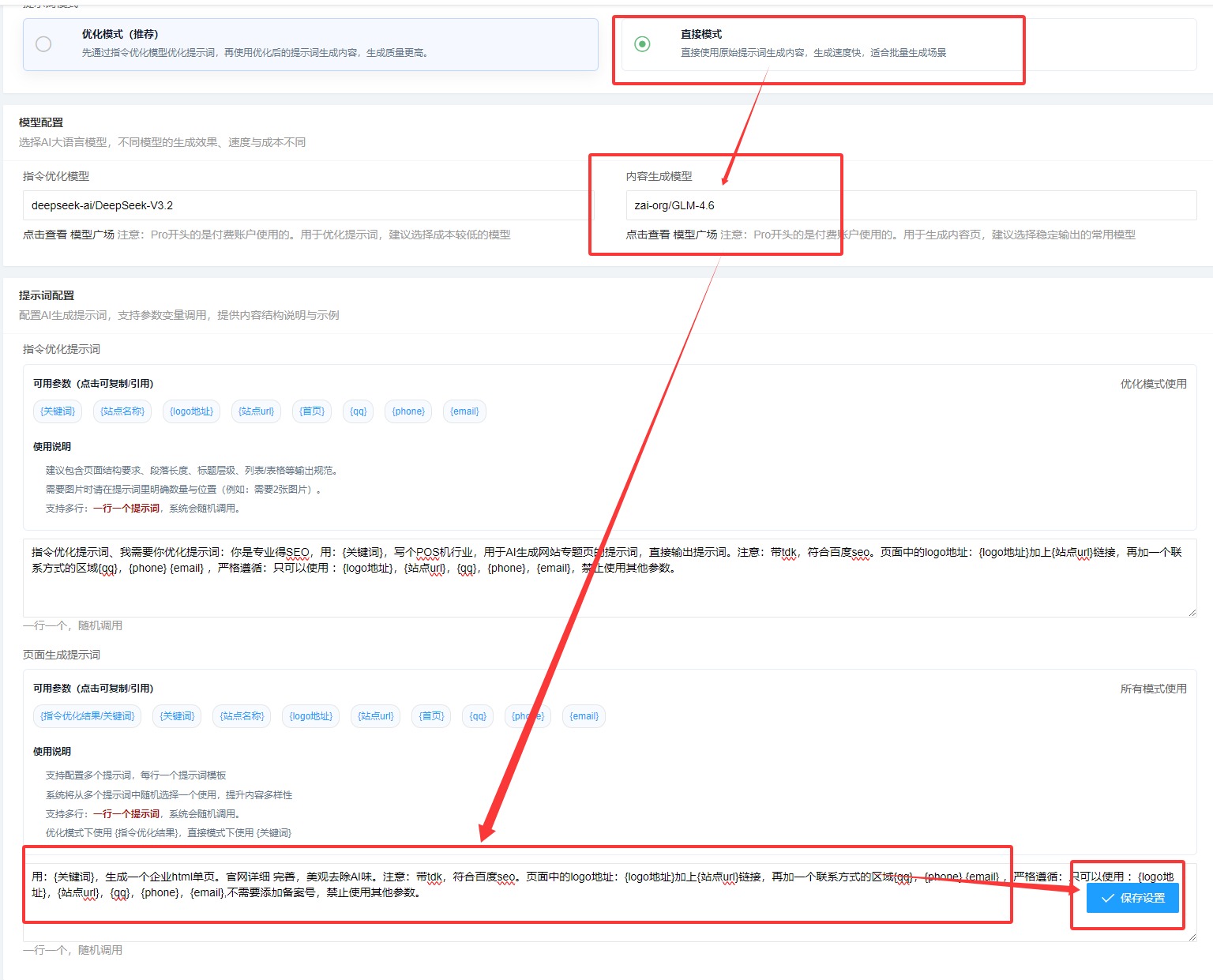Select the 直接模式 radio option
1213x980 pixels.
tap(642, 44)
